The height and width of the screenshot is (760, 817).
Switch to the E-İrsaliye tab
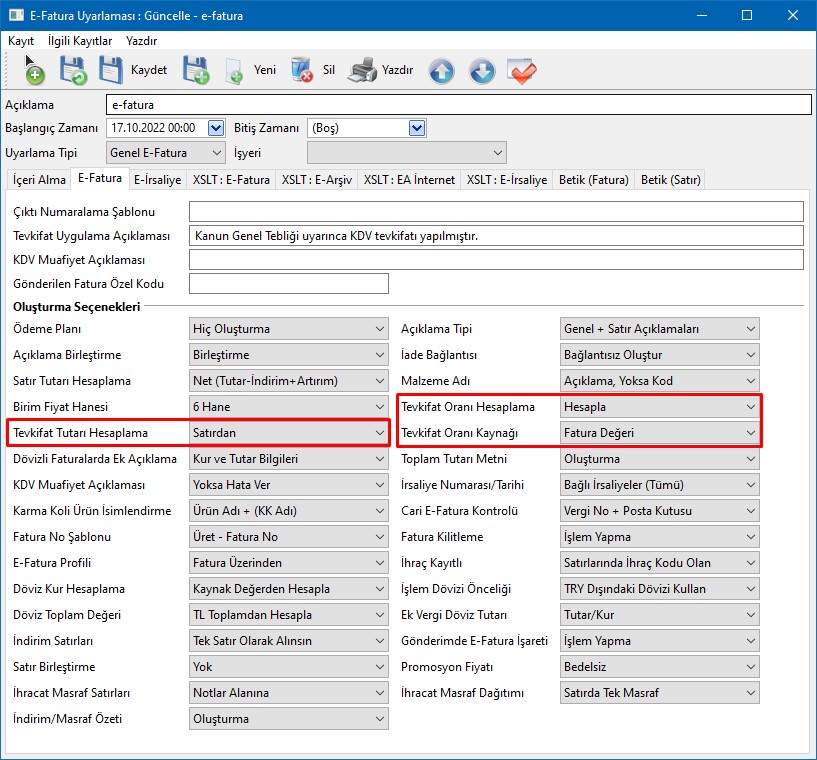157,180
